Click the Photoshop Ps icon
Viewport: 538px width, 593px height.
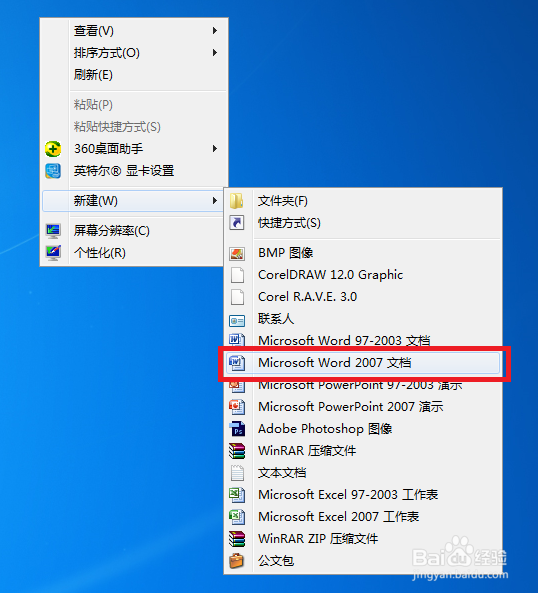[x=237, y=429]
